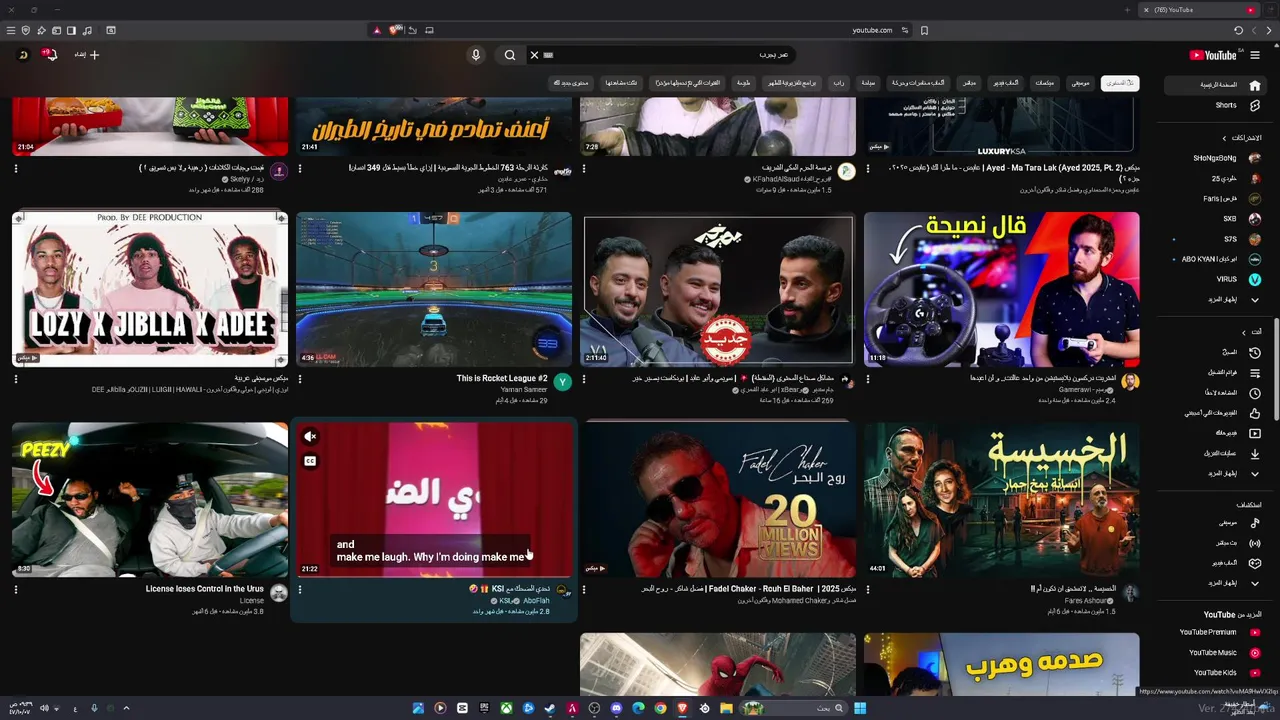Open the YouTube hamburger guide menu

coord(1254,55)
